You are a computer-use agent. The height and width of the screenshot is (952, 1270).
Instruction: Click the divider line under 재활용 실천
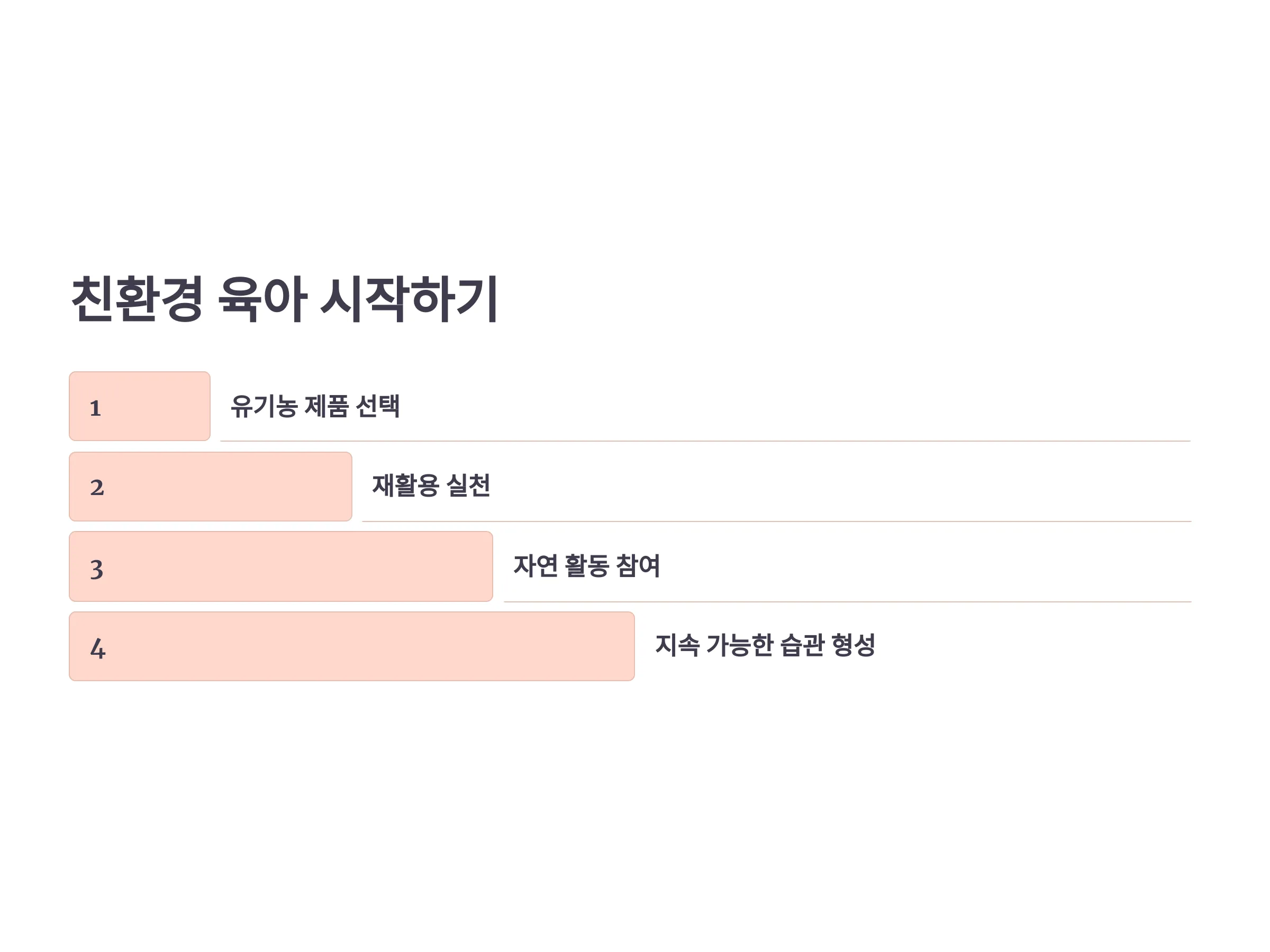[777, 521]
